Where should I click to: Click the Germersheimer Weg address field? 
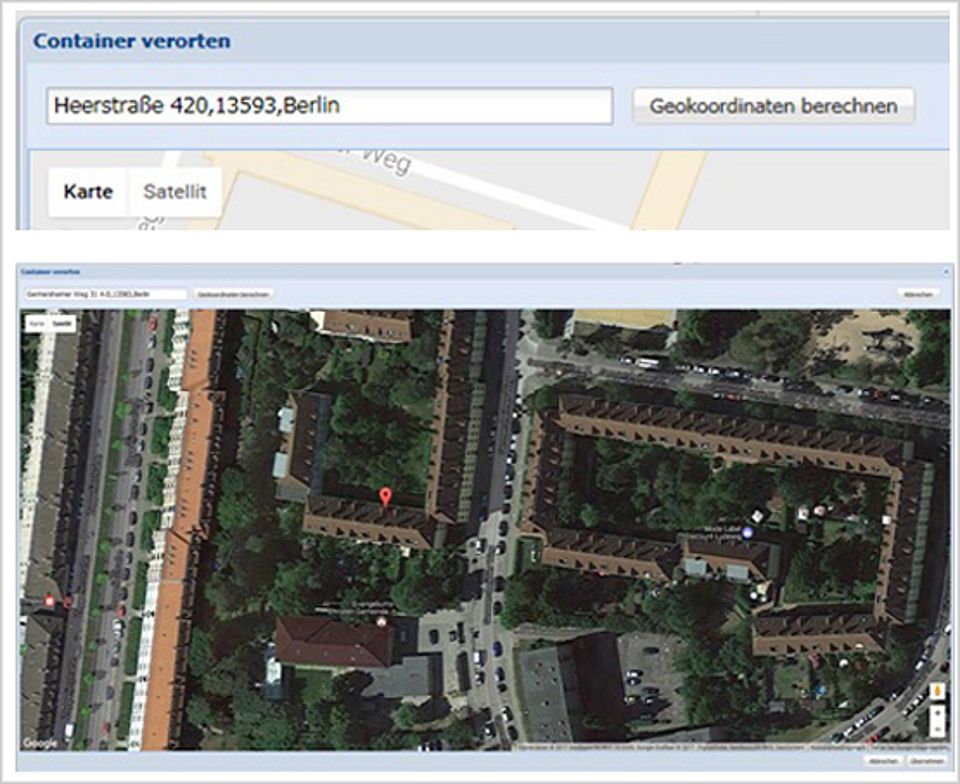[x=105, y=294]
